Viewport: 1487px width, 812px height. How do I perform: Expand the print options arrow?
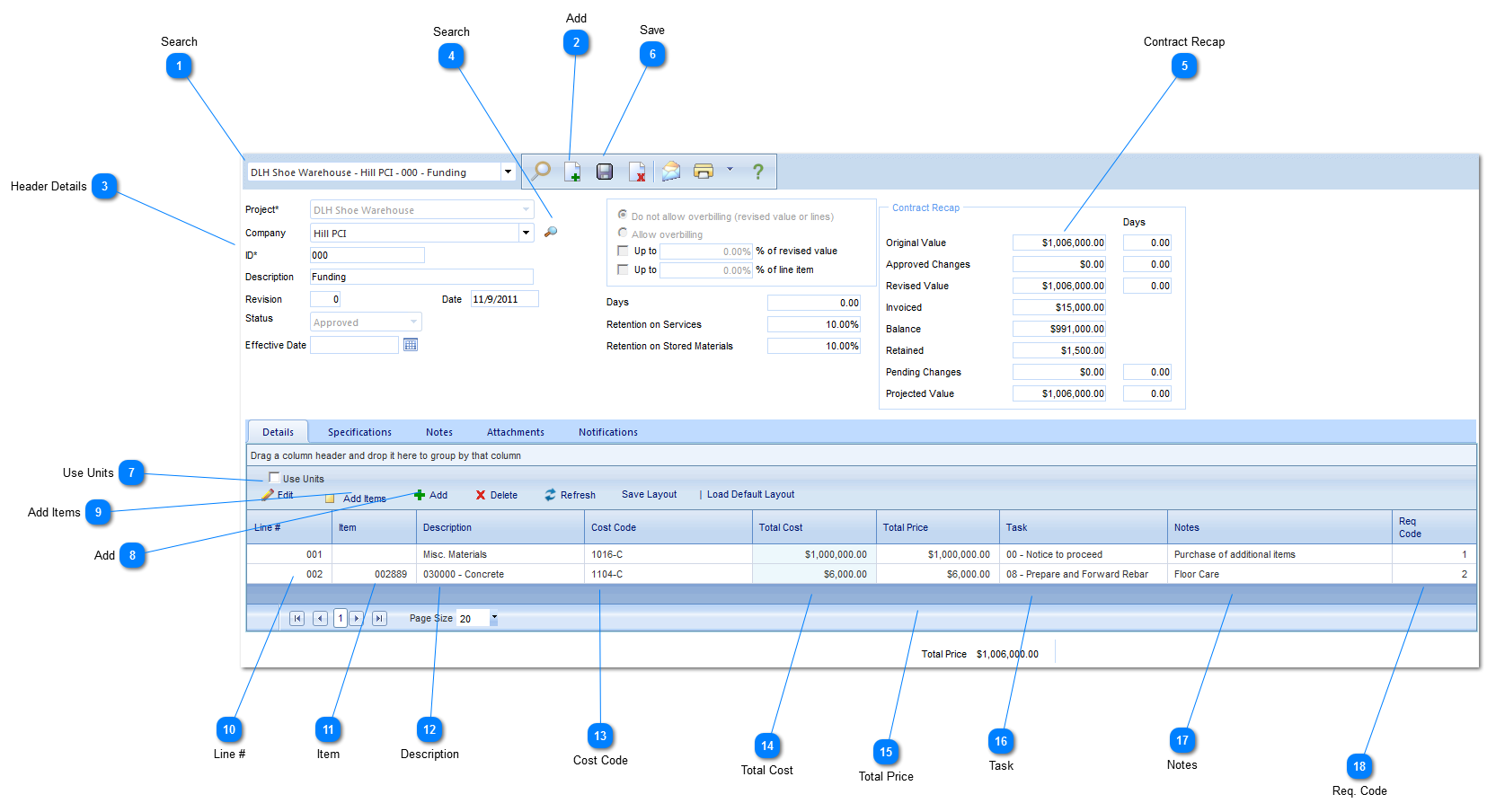(x=730, y=169)
